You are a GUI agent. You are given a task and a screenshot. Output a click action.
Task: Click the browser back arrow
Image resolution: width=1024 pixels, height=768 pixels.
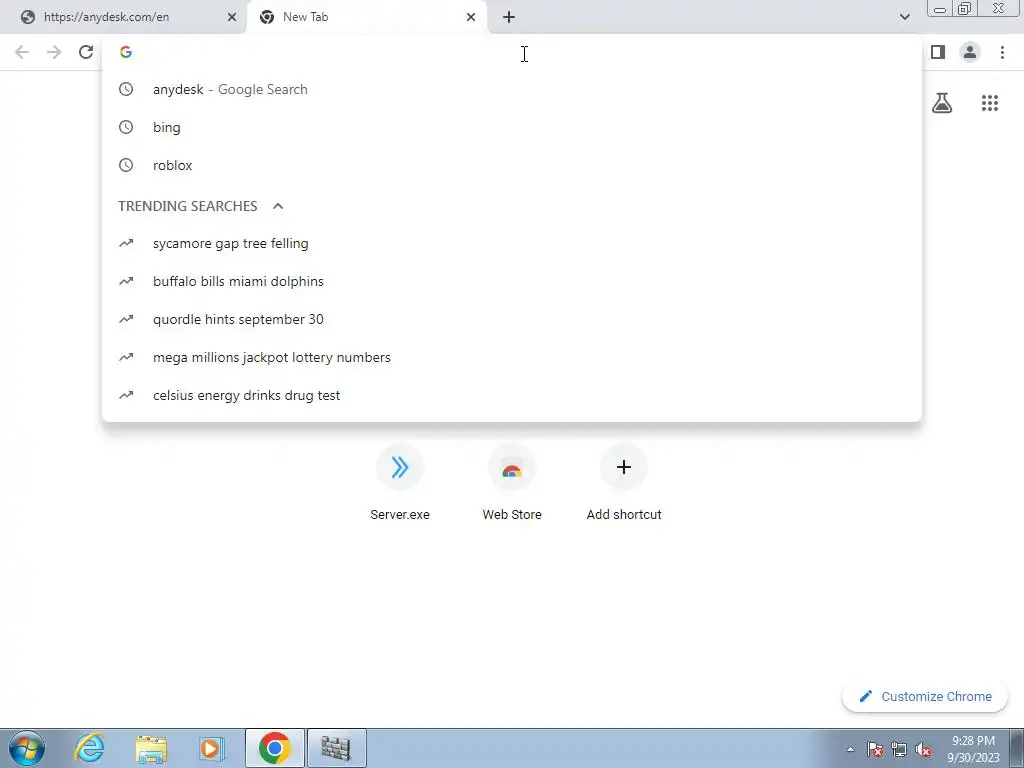tap(22, 52)
